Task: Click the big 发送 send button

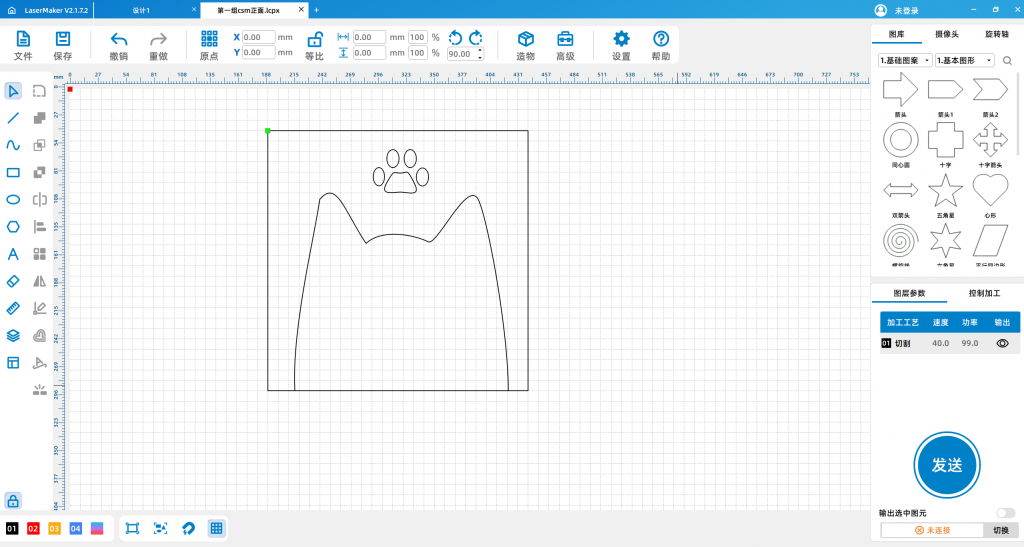Action: click(x=947, y=465)
